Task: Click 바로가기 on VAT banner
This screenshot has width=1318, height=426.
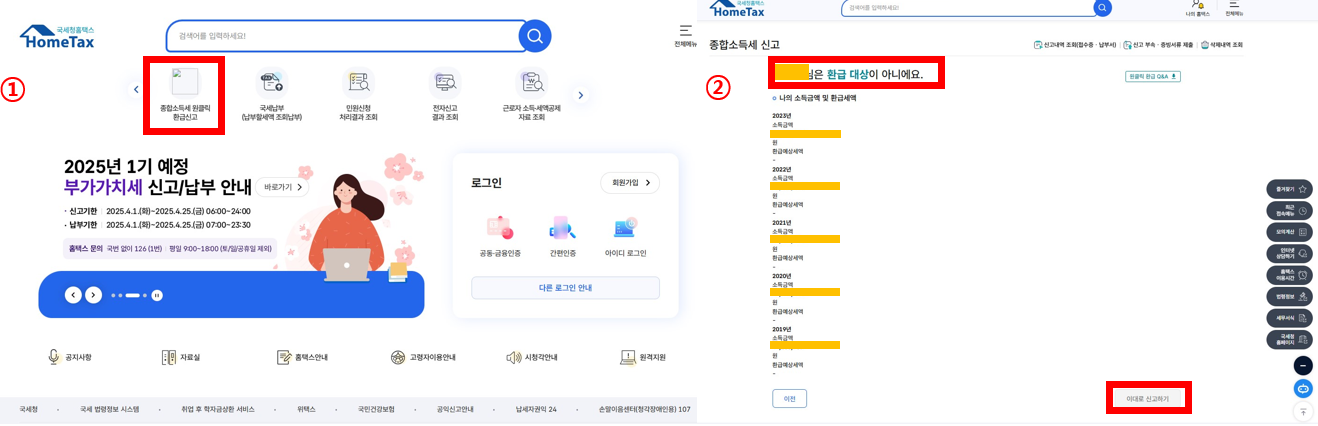Action: pos(282,187)
